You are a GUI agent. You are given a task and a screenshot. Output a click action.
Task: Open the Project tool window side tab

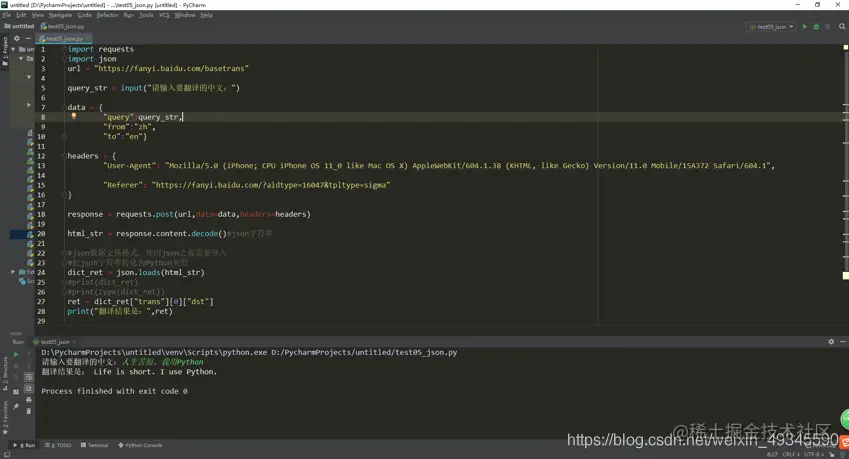[x=5, y=49]
